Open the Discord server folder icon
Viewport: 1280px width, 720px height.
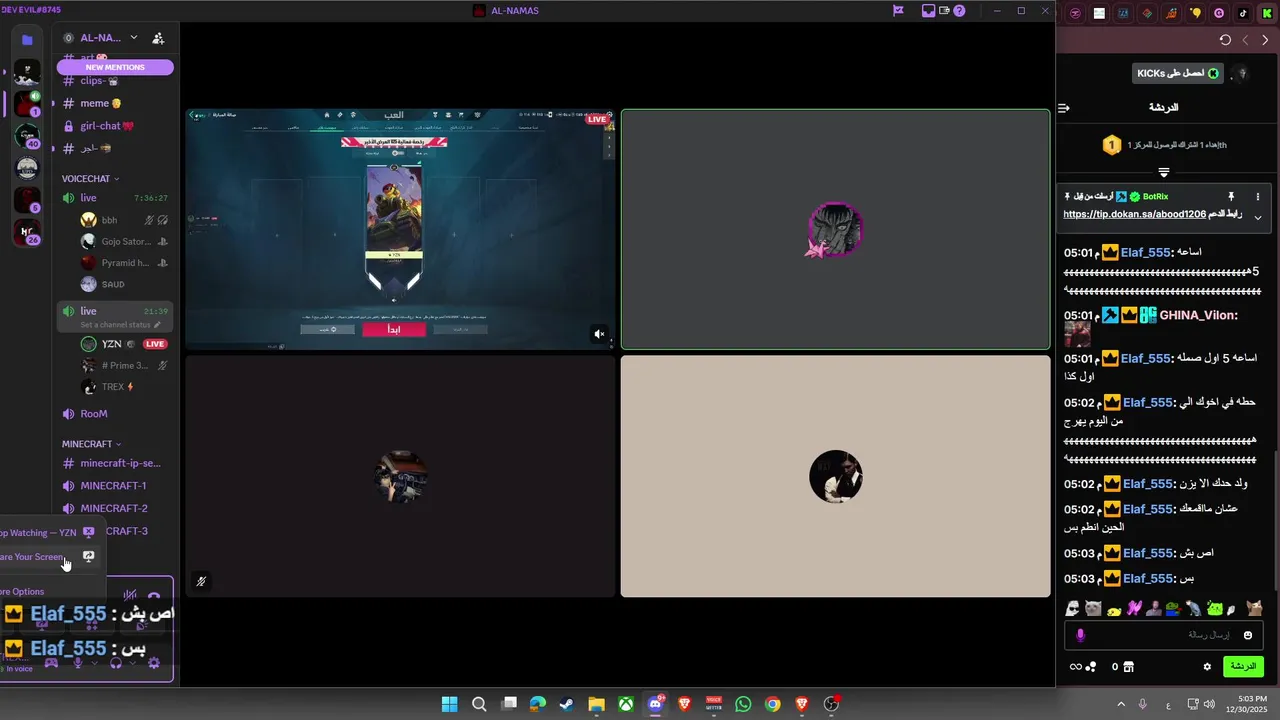(x=27, y=39)
